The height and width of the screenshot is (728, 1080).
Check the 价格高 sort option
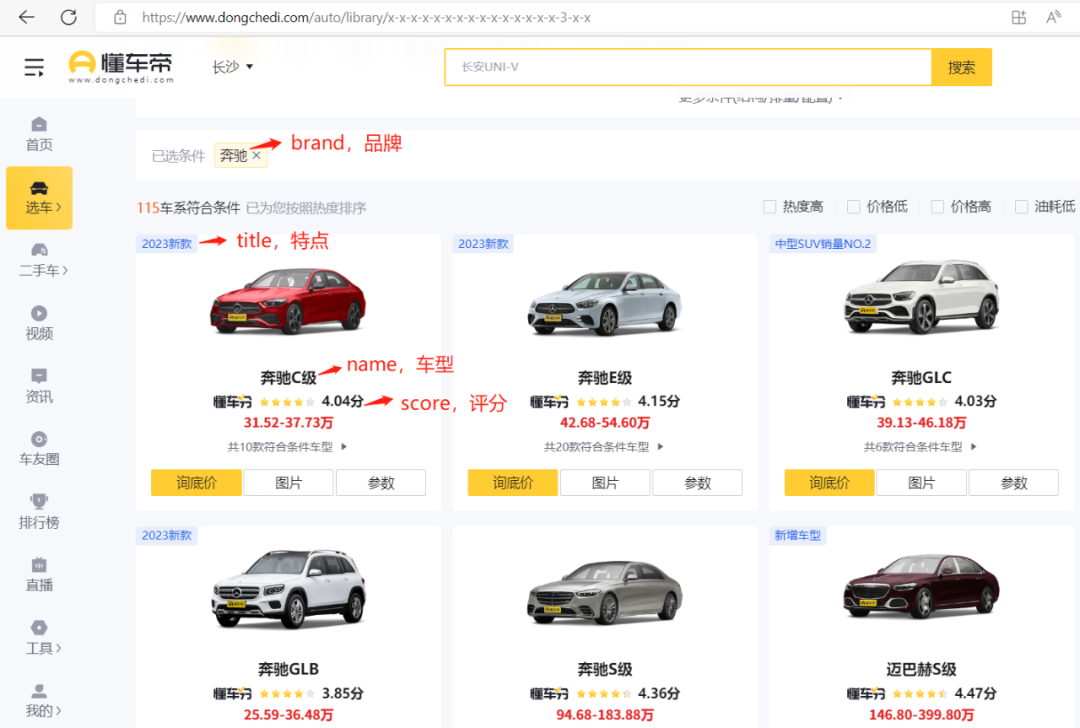pyautogui.click(x=937, y=207)
